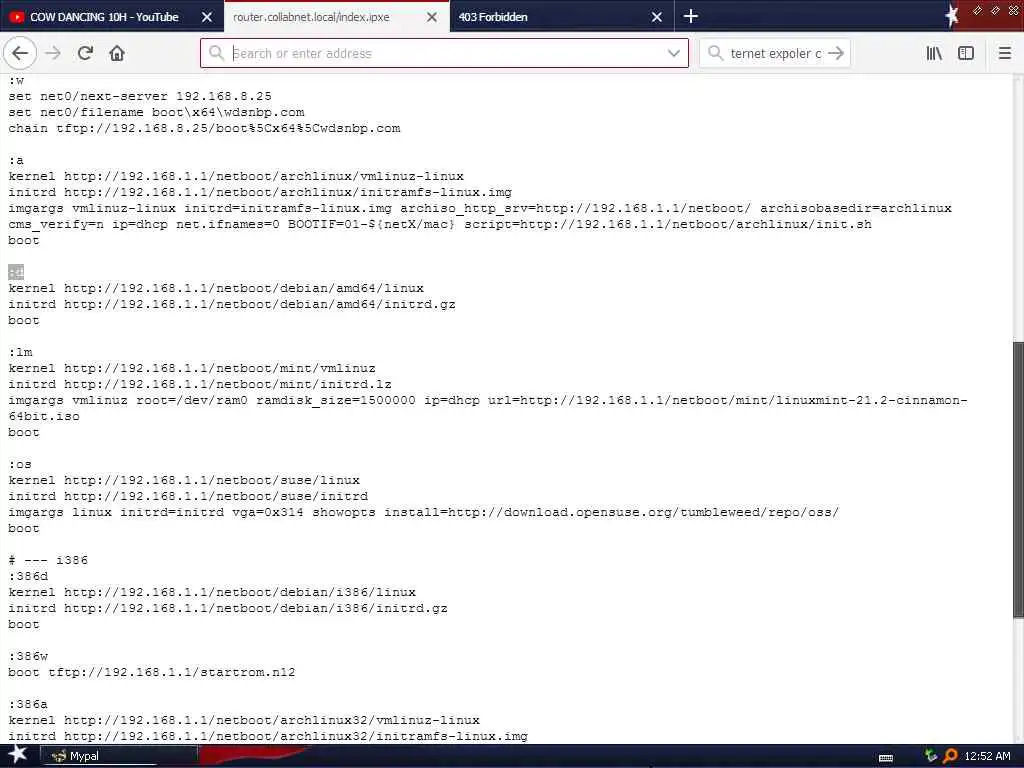Open a new tab with the plus button
1024x768 pixels.
tap(690, 16)
